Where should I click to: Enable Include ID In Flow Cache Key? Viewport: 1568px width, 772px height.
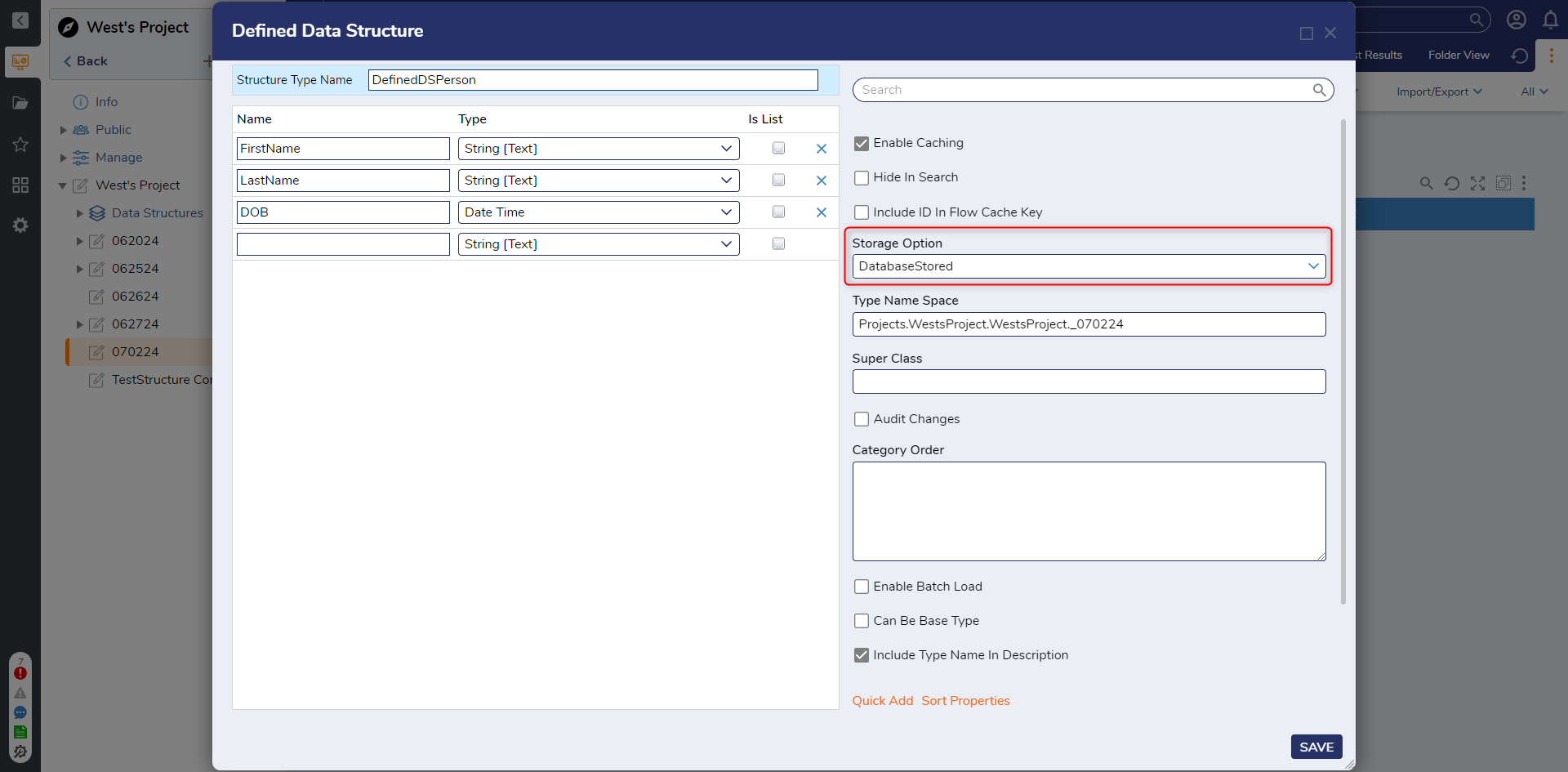[862, 212]
